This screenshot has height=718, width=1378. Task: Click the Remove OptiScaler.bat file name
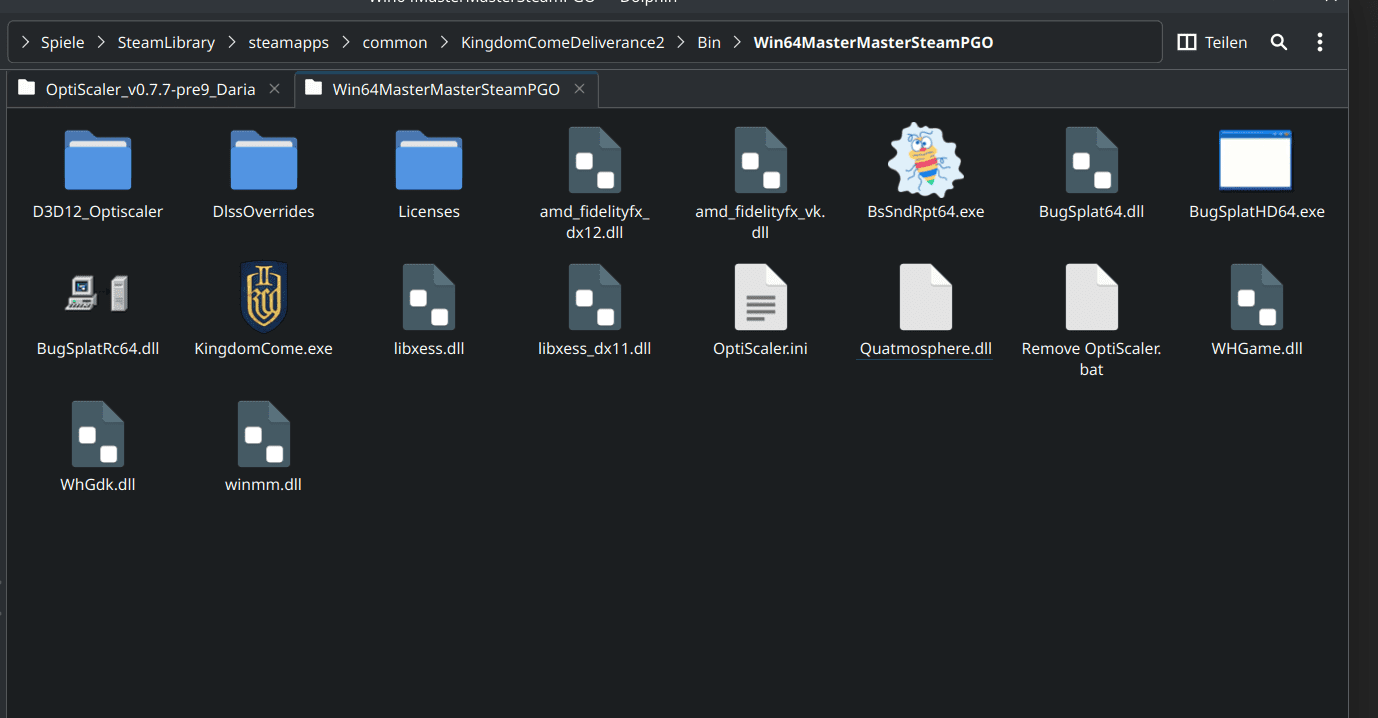1092,359
